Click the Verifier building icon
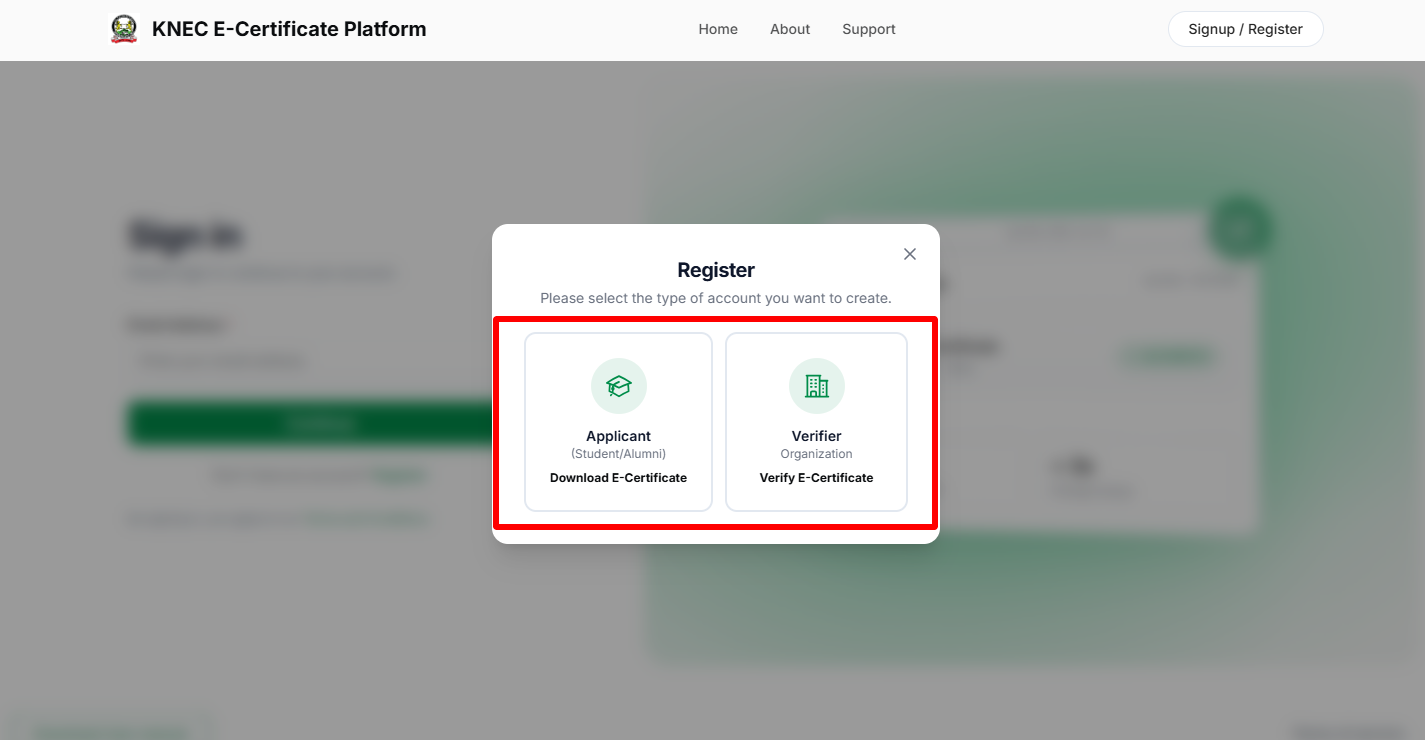 pos(817,386)
